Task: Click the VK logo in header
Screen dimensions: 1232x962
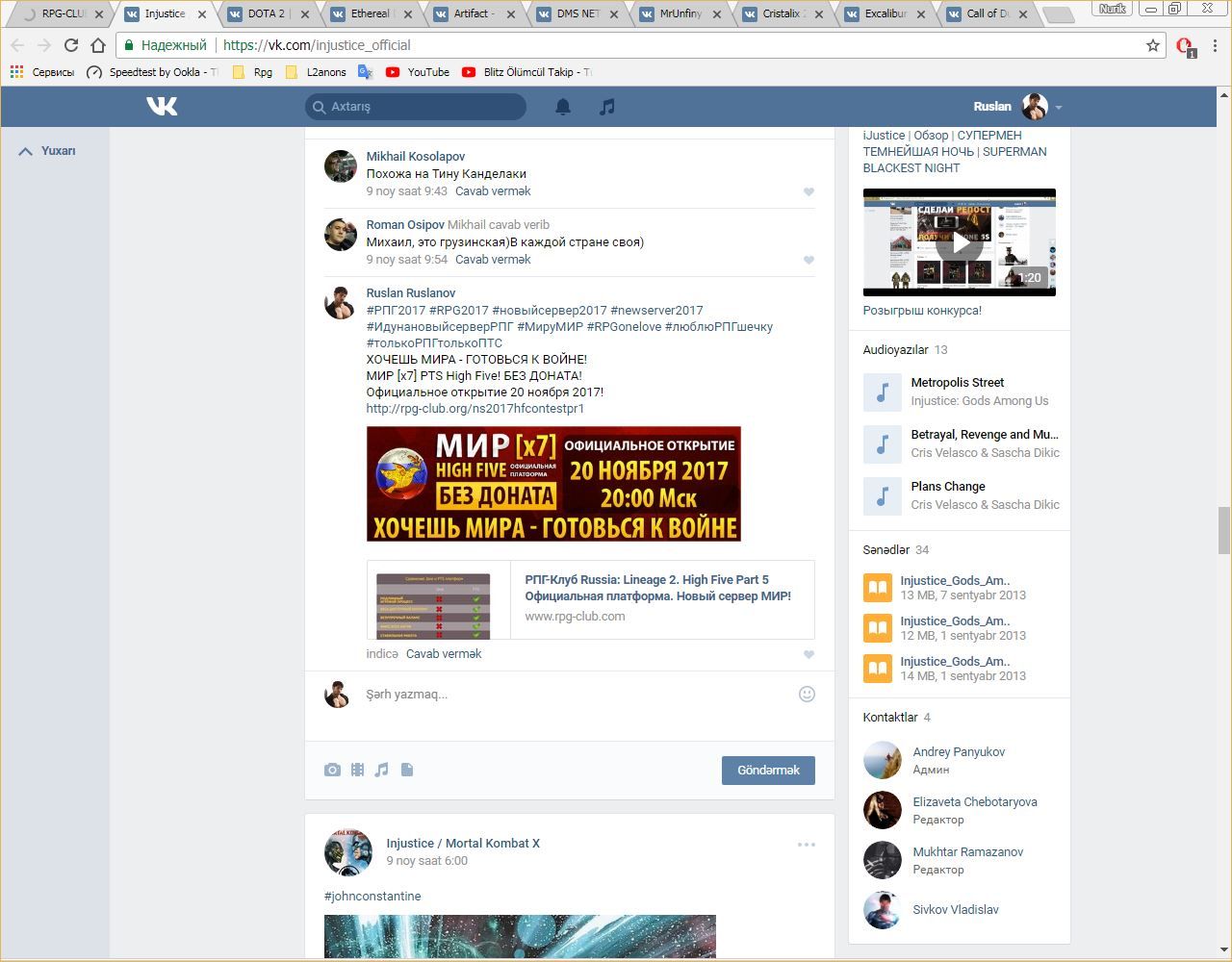Action: point(162,106)
